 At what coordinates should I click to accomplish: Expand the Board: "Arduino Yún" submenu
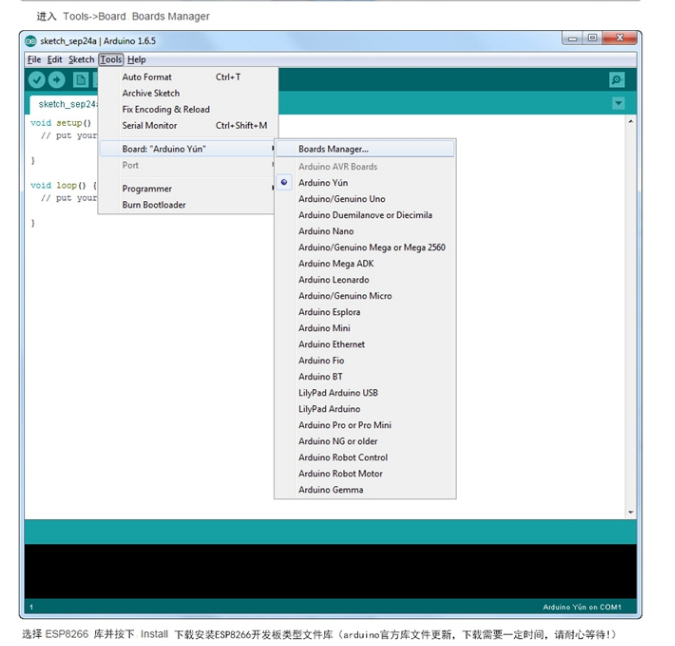(188, 149)
